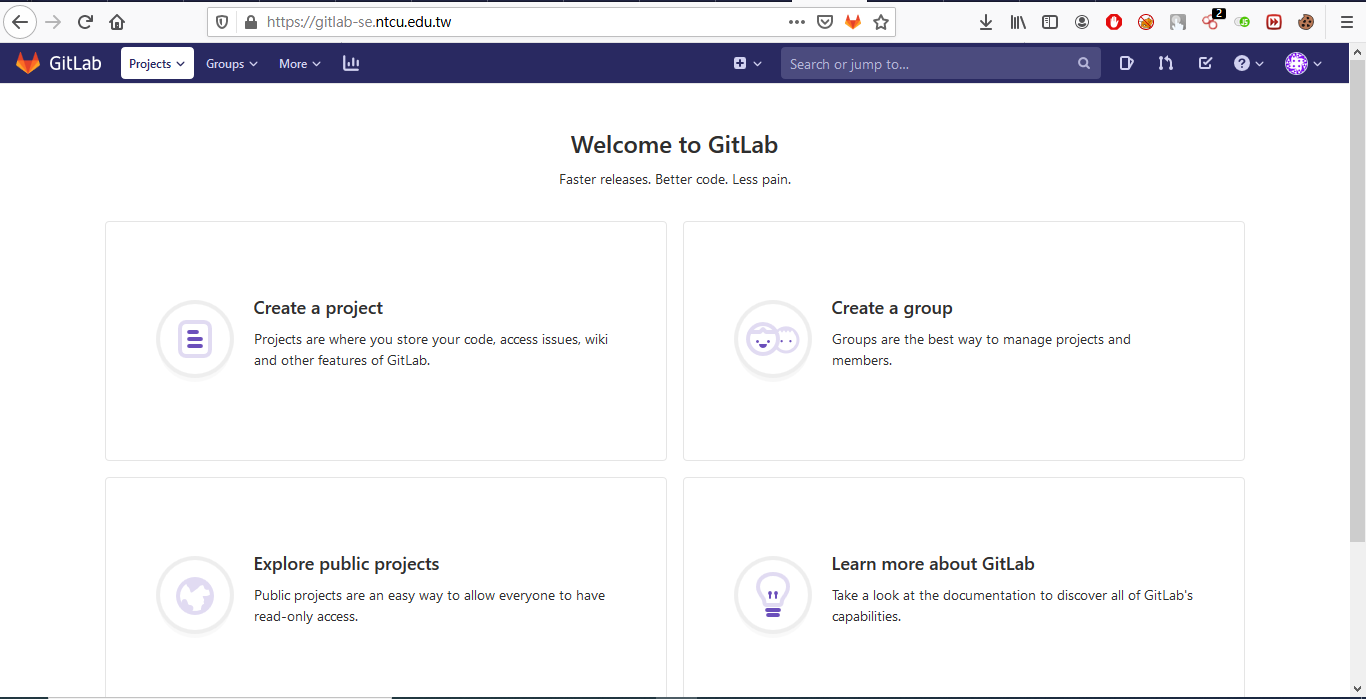Click the Create a project card title
The image size is (1366, 699).
(318, 308)
